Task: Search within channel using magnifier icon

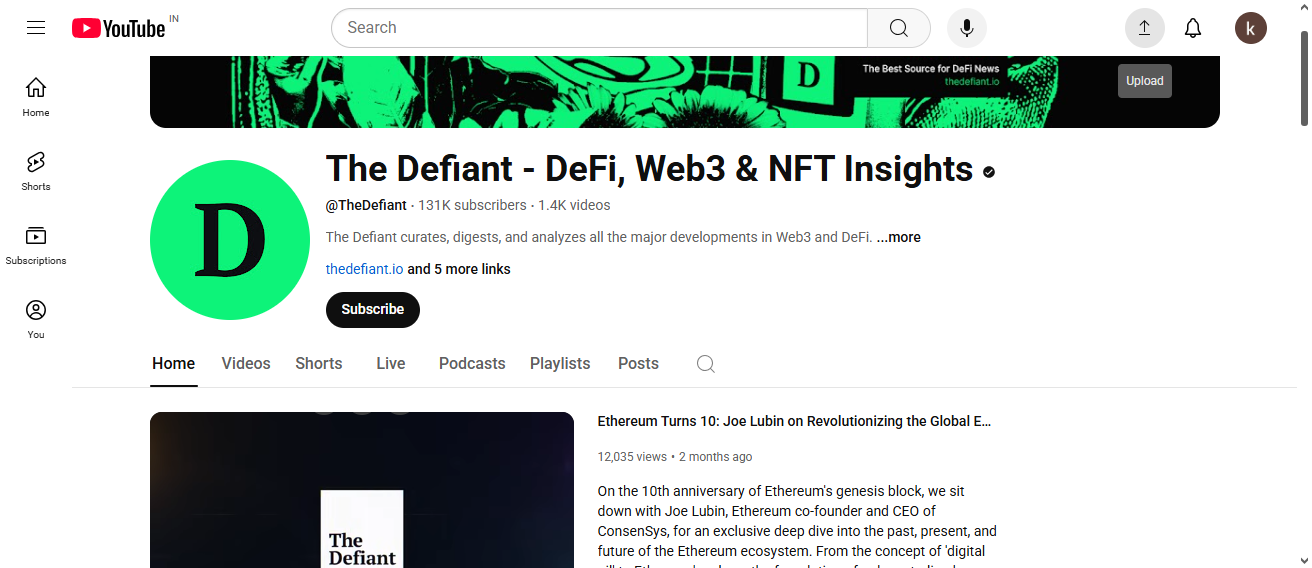Action: (706, 364)
